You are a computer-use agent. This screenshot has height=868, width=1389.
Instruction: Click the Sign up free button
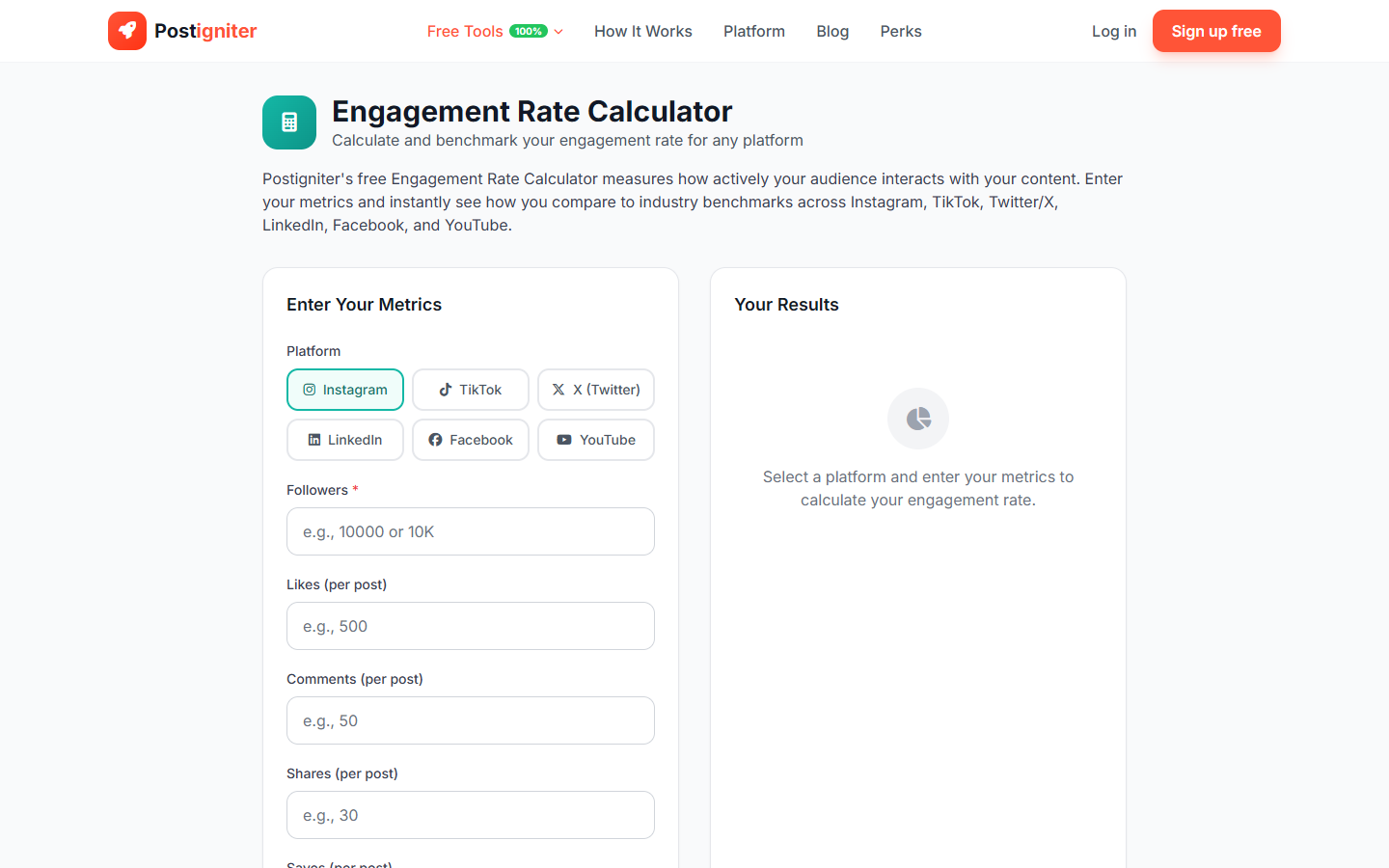tap(1216, 31)
